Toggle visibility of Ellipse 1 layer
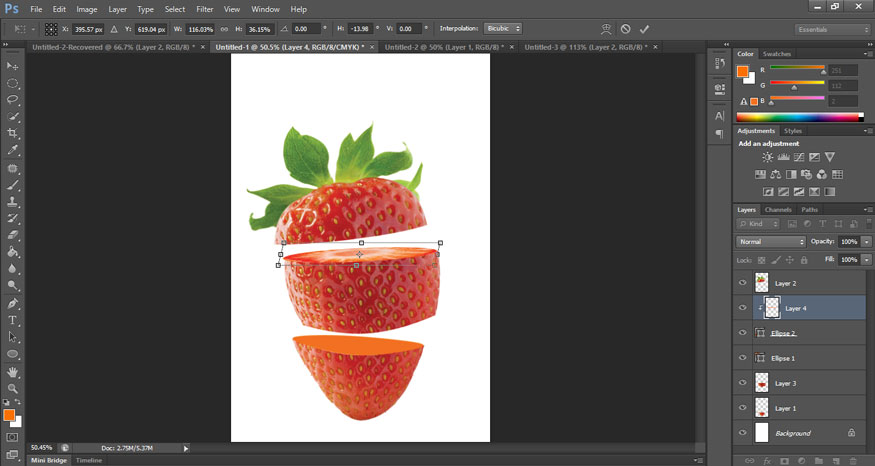 742,358
